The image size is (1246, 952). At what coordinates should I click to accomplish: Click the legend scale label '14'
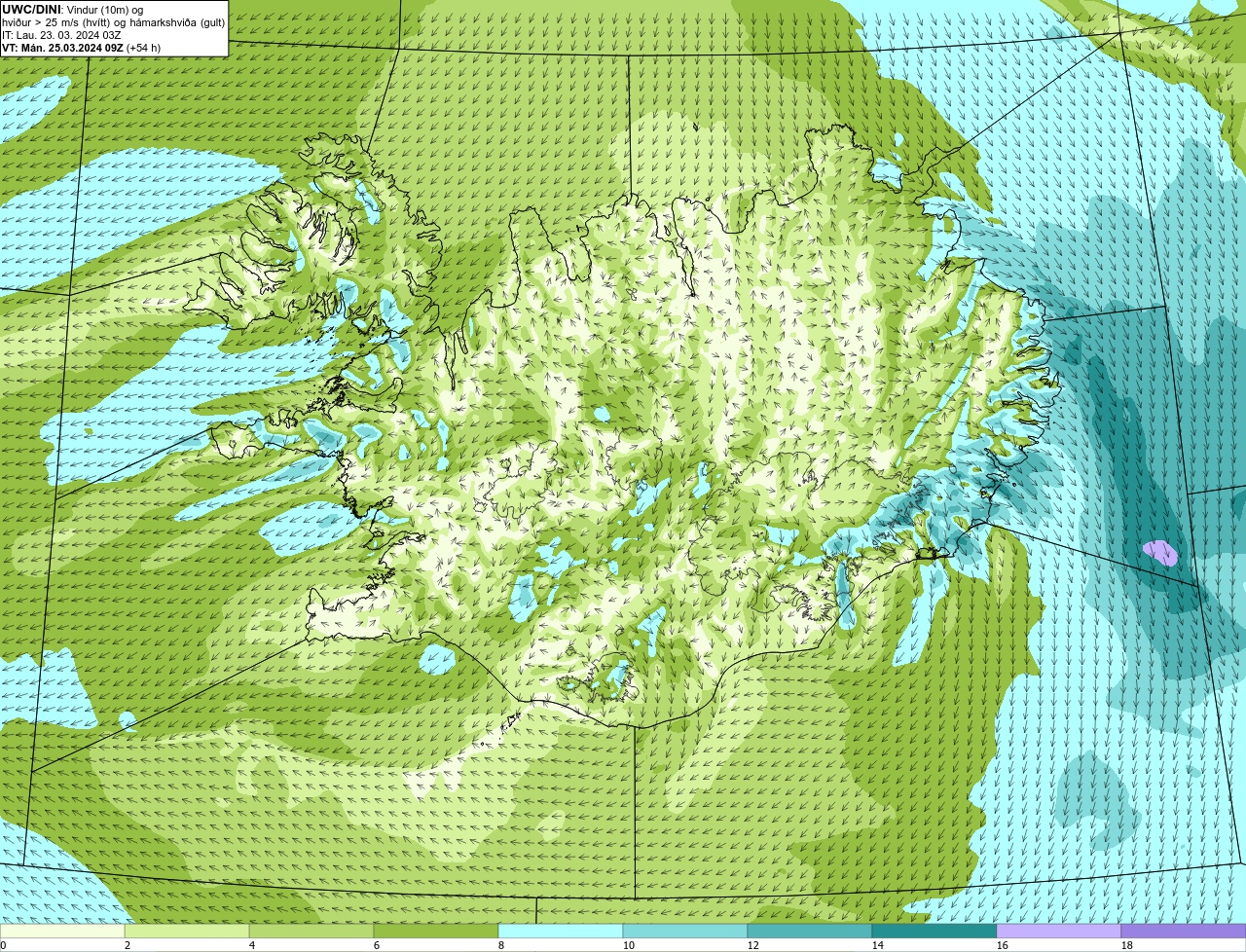click(x=878, y=945)
